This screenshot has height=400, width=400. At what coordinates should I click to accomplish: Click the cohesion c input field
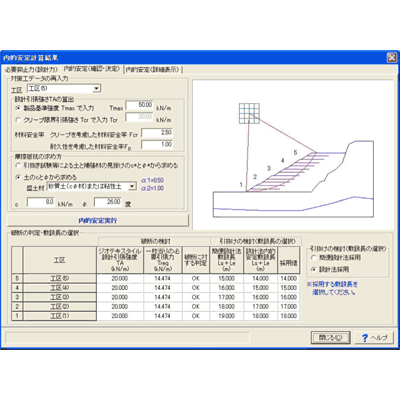coord(41,202)
